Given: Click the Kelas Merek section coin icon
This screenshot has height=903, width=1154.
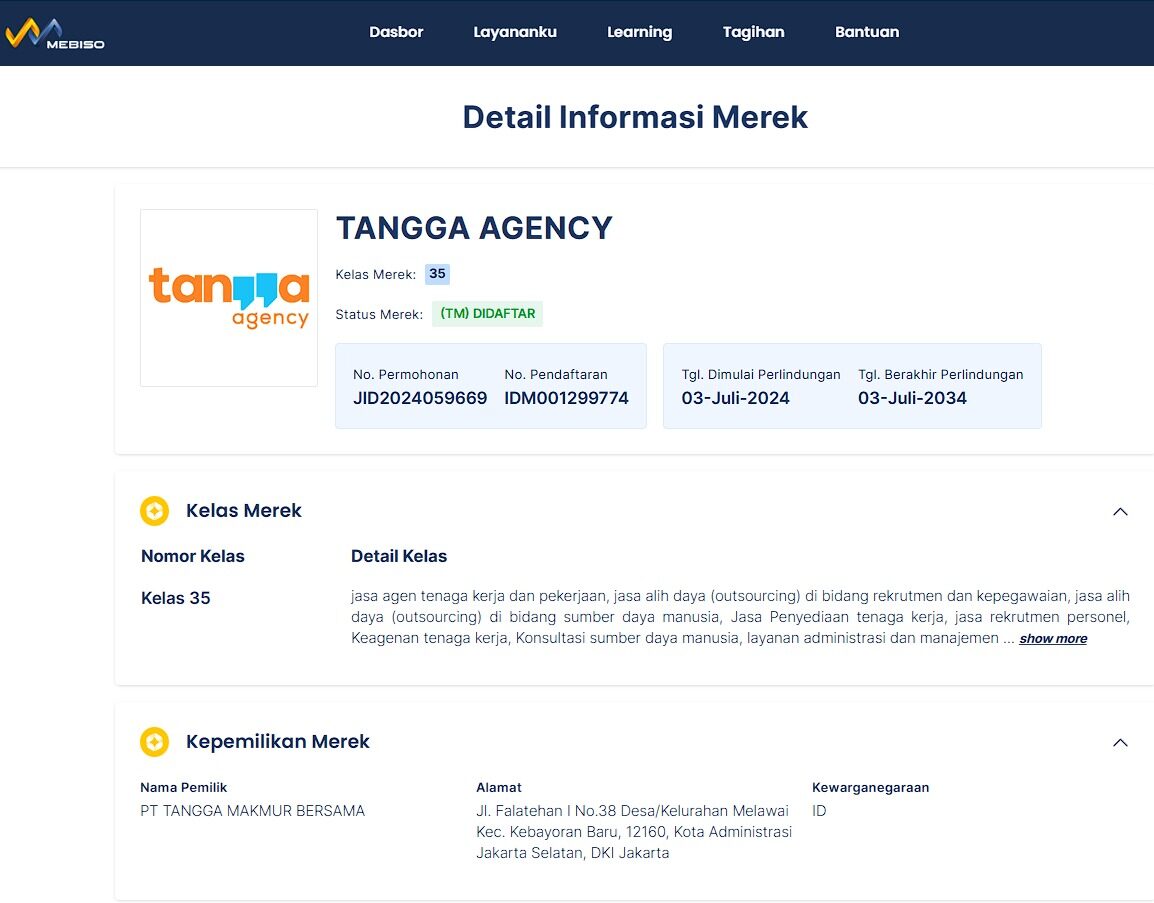Looking at the screenshot, I should [x=155, y=511].
